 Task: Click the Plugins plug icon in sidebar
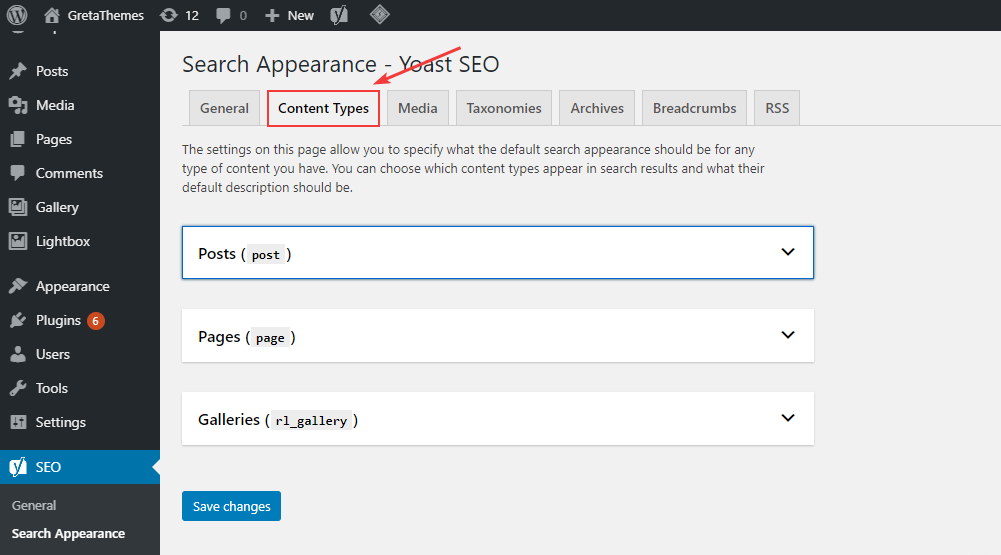18,320
